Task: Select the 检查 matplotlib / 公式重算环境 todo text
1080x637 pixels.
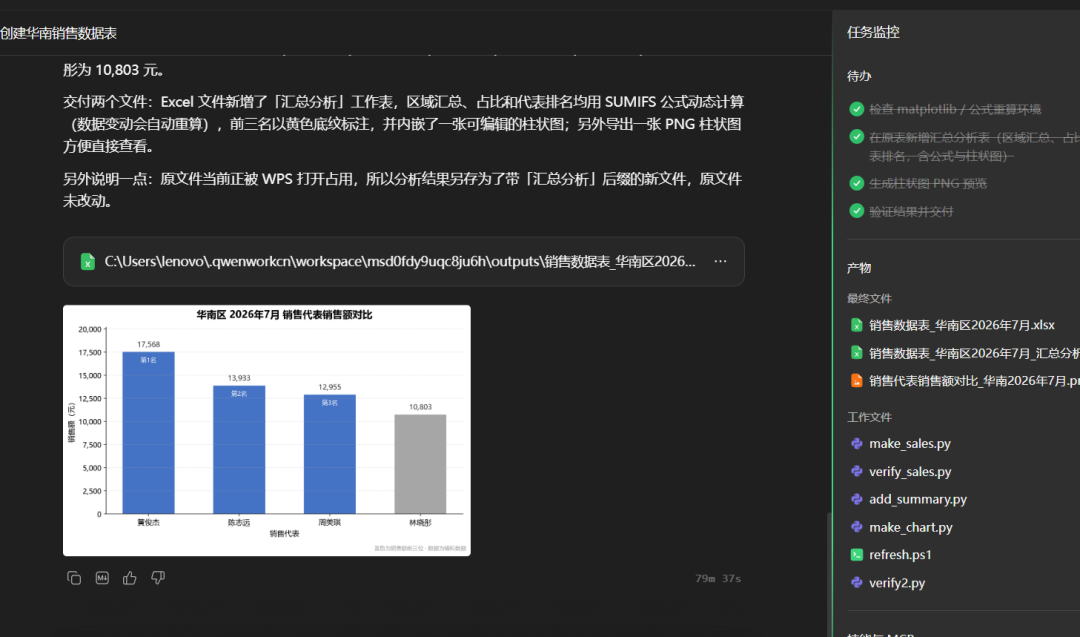Action: [x=955, y=109]
